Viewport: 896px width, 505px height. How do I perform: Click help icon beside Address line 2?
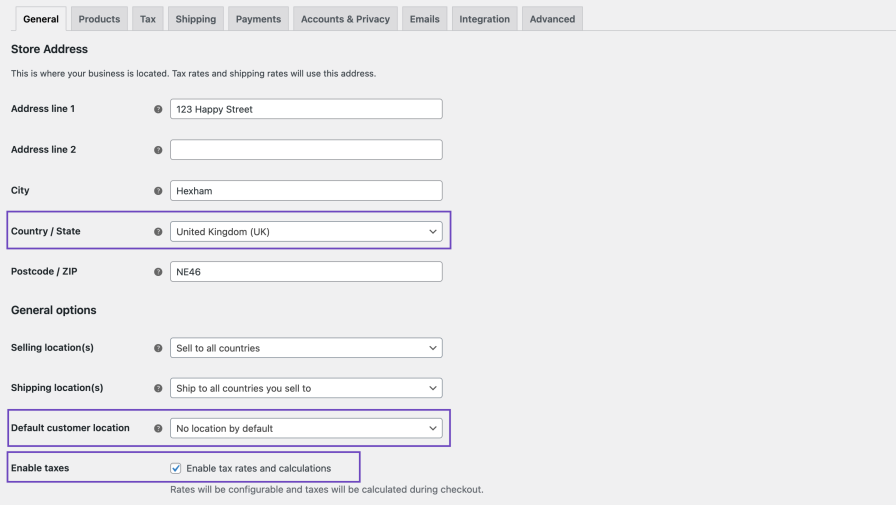(x=158, y=150)
